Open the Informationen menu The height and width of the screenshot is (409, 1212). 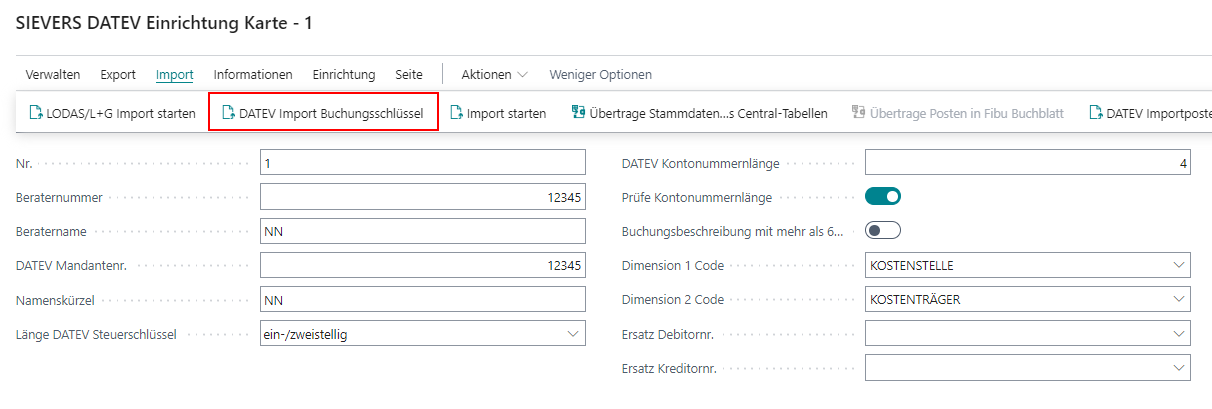253,75
